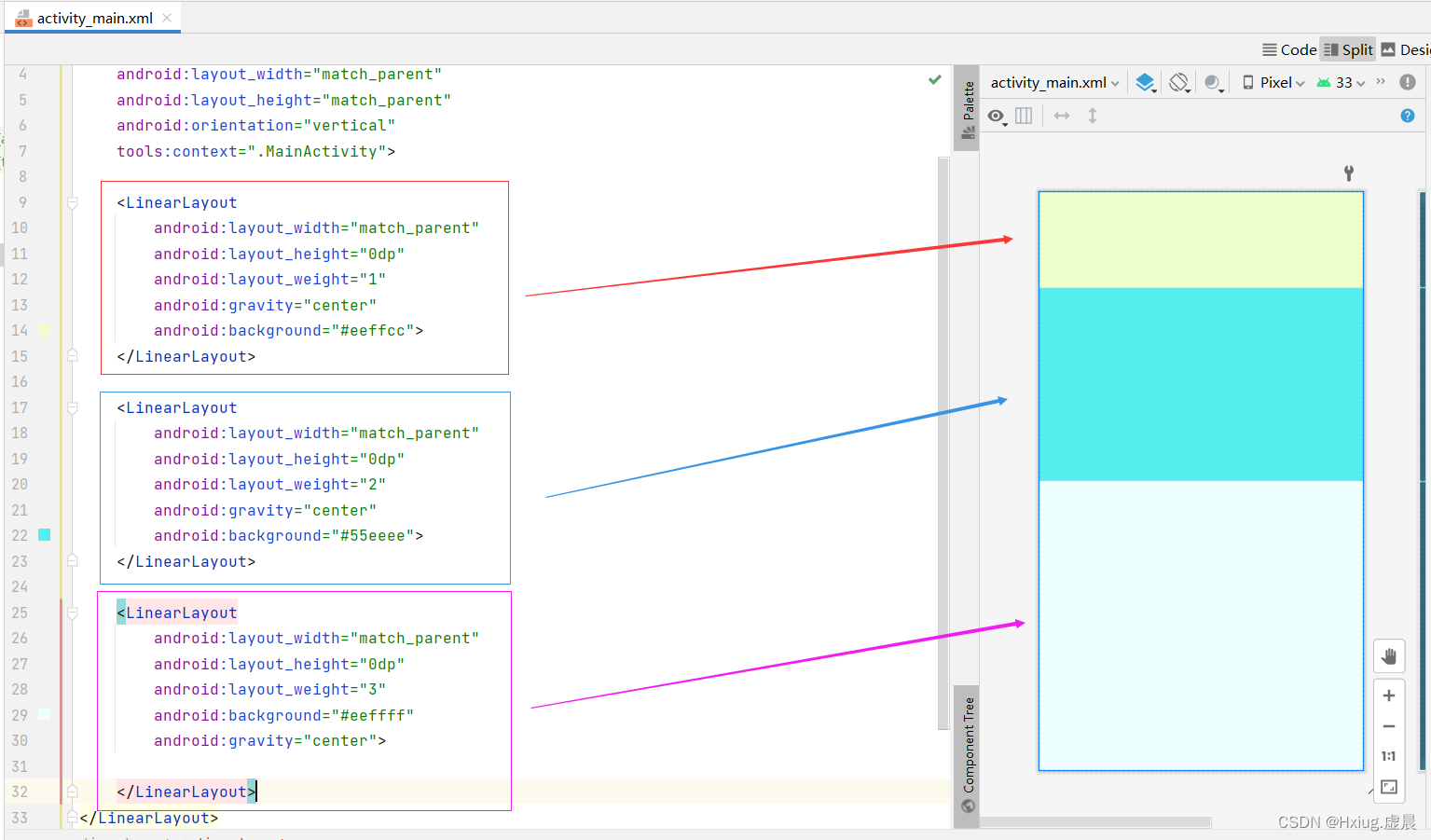Open the orientation rotate menu
The width and height of the screenshot is (1431, 840).
click(x=1179, y=82)
